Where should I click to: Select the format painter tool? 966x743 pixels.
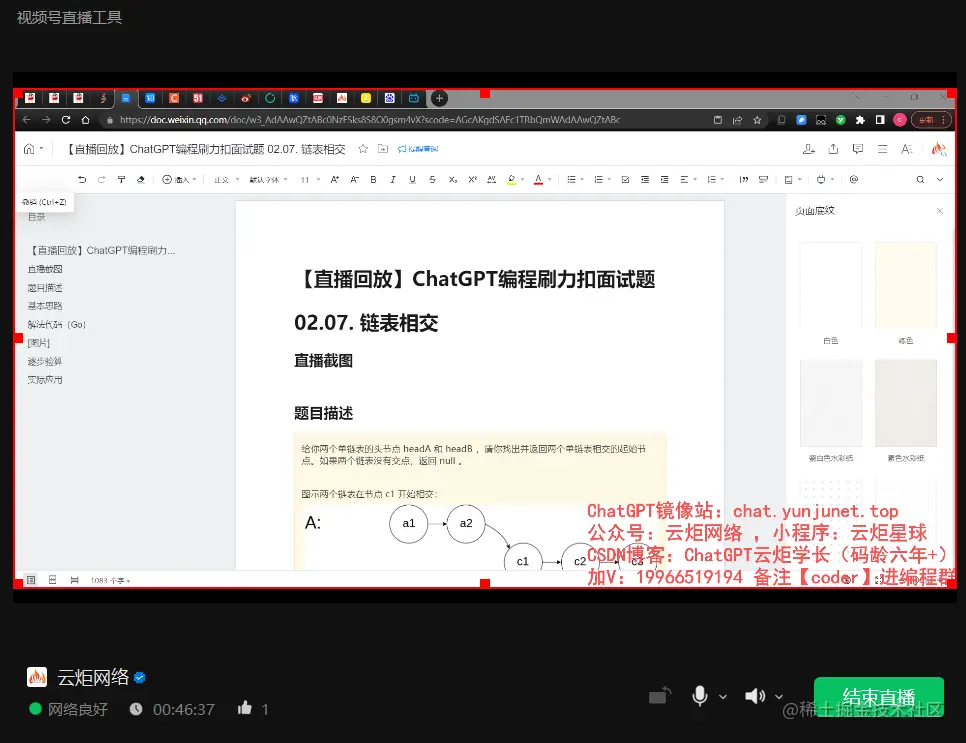click(x=121, y=179)
